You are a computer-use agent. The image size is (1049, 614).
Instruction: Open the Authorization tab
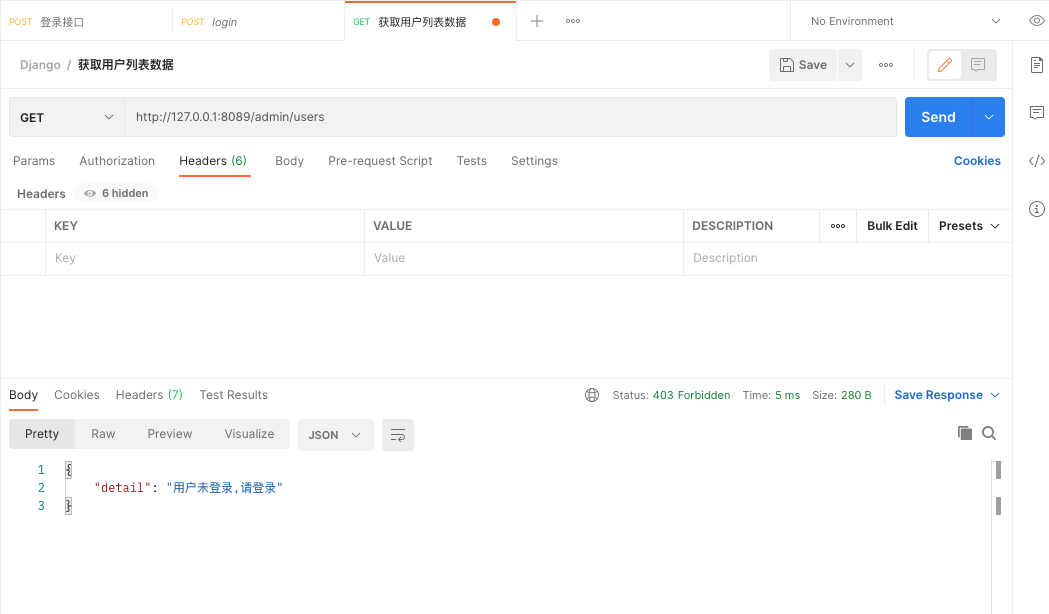[x=117, y=161]
